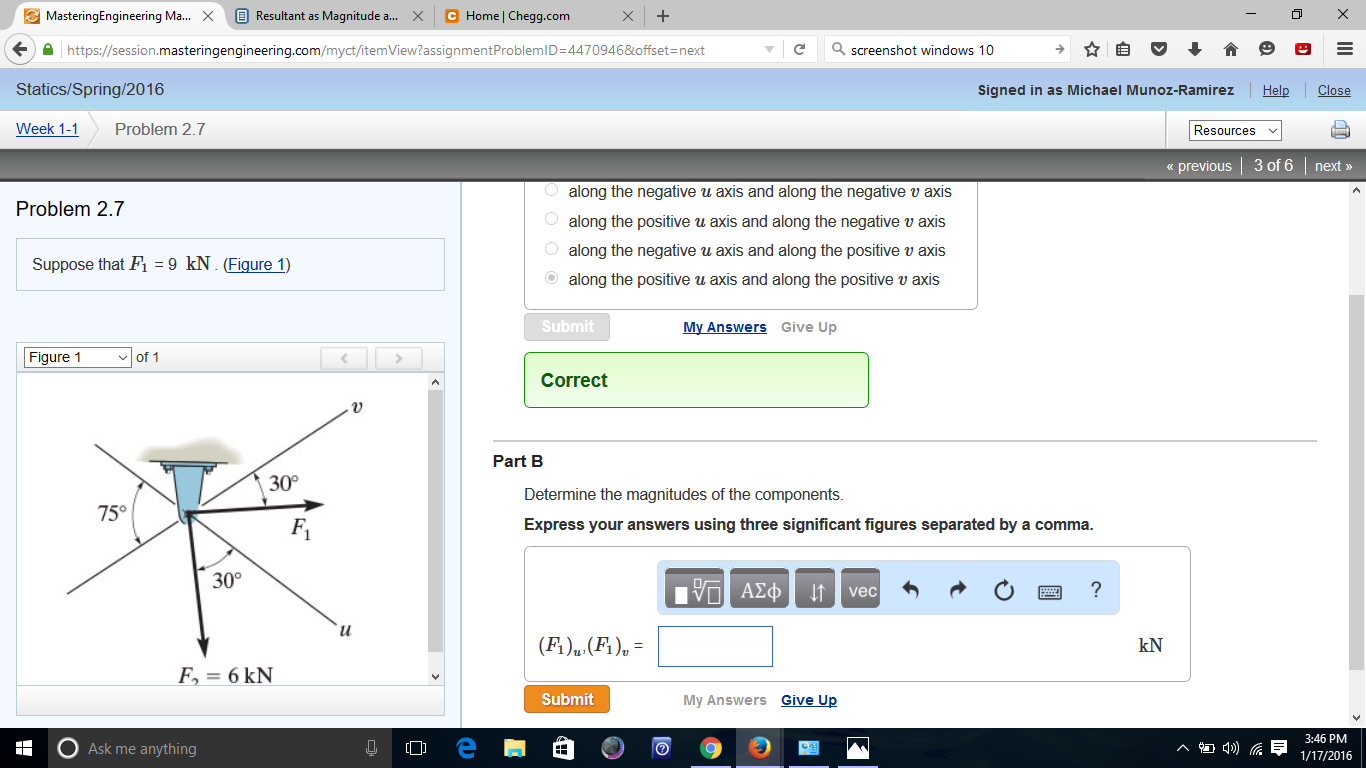Select 'along the positive u axis and negative v axis' option
1366x768 pixels.
click(x=551, y=218)
